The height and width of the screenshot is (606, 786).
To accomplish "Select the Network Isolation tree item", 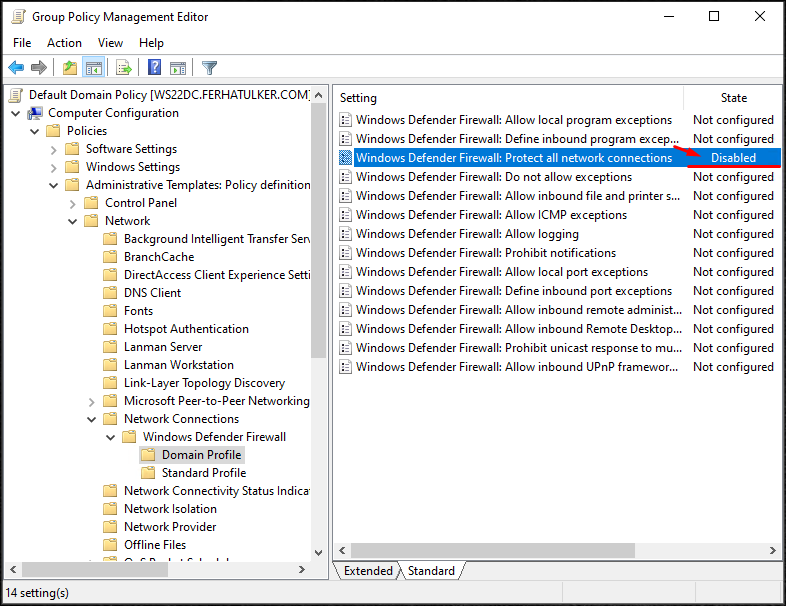I will pos(170,509).
